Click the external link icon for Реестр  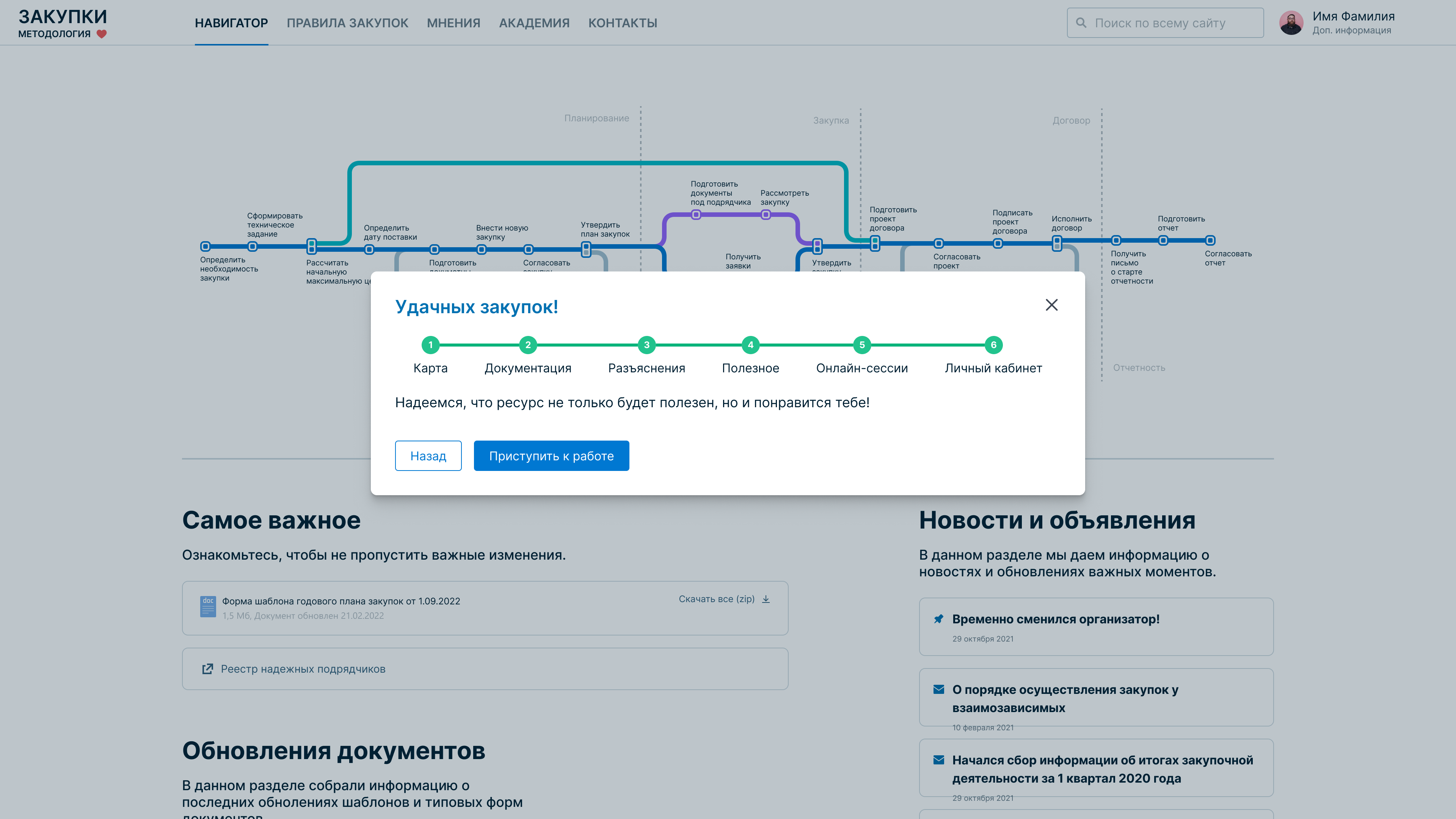tap(207, 668)
